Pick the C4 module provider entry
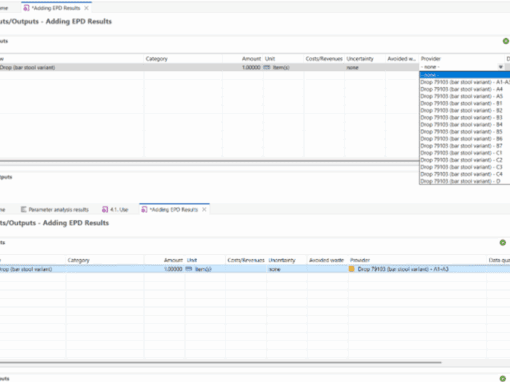Viewport: 510px width, 382px height. (x=464, y=174)
